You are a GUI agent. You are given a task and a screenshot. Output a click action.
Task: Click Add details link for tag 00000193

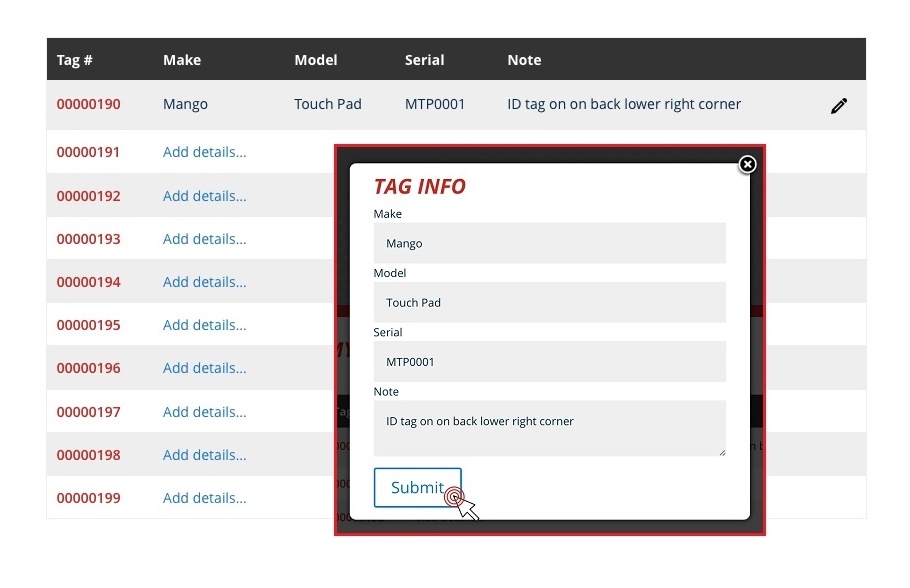click(204, 239)
